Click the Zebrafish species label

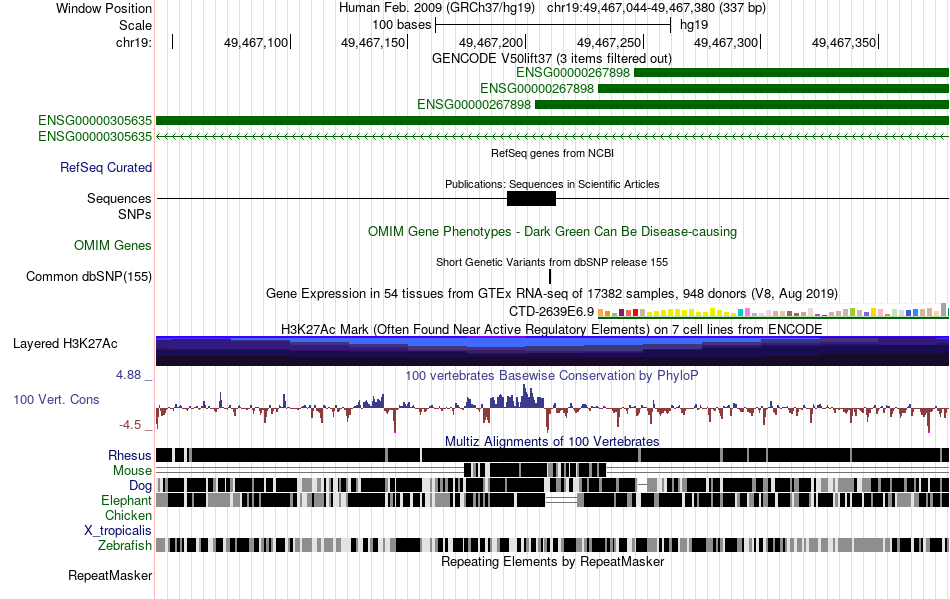pos(125,545)
